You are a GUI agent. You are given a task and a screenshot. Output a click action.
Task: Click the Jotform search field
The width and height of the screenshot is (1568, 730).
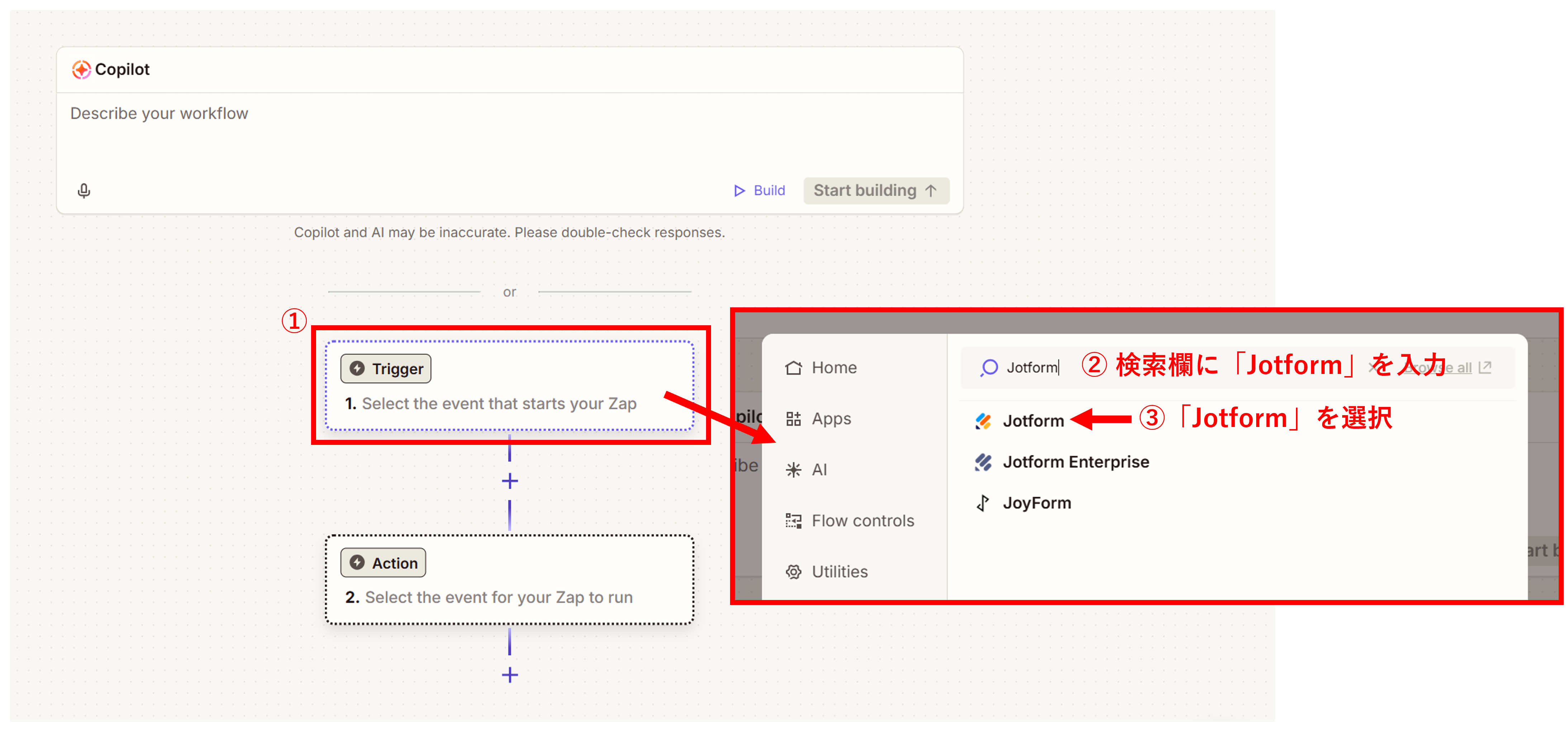[1033, 368]
